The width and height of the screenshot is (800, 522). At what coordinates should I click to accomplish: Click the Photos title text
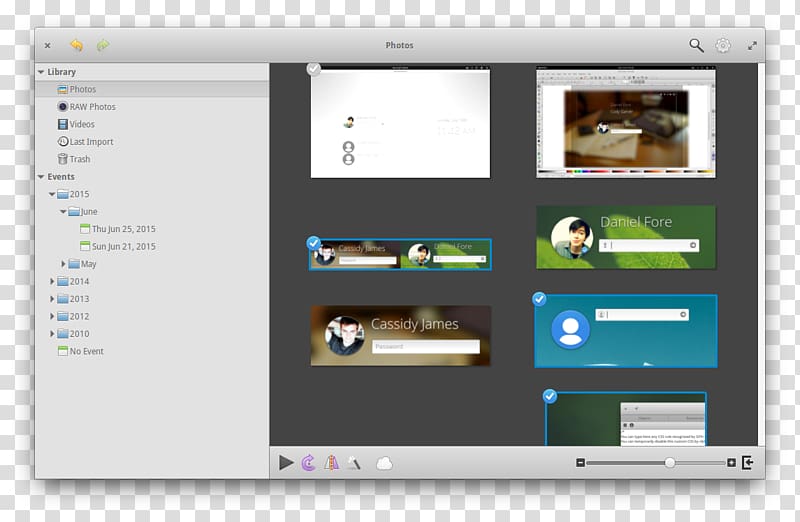399,45
